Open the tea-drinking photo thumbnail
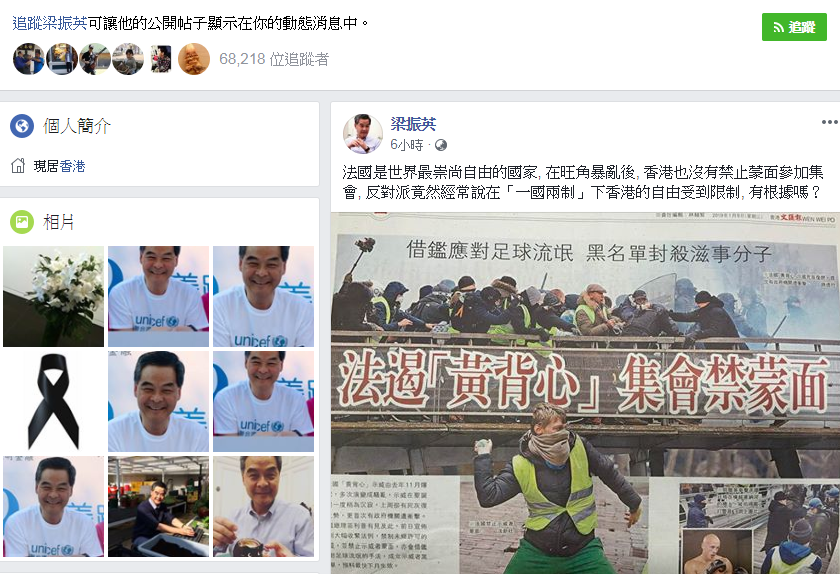The height and width of the screenshot is (574, 840). point(264,506)
